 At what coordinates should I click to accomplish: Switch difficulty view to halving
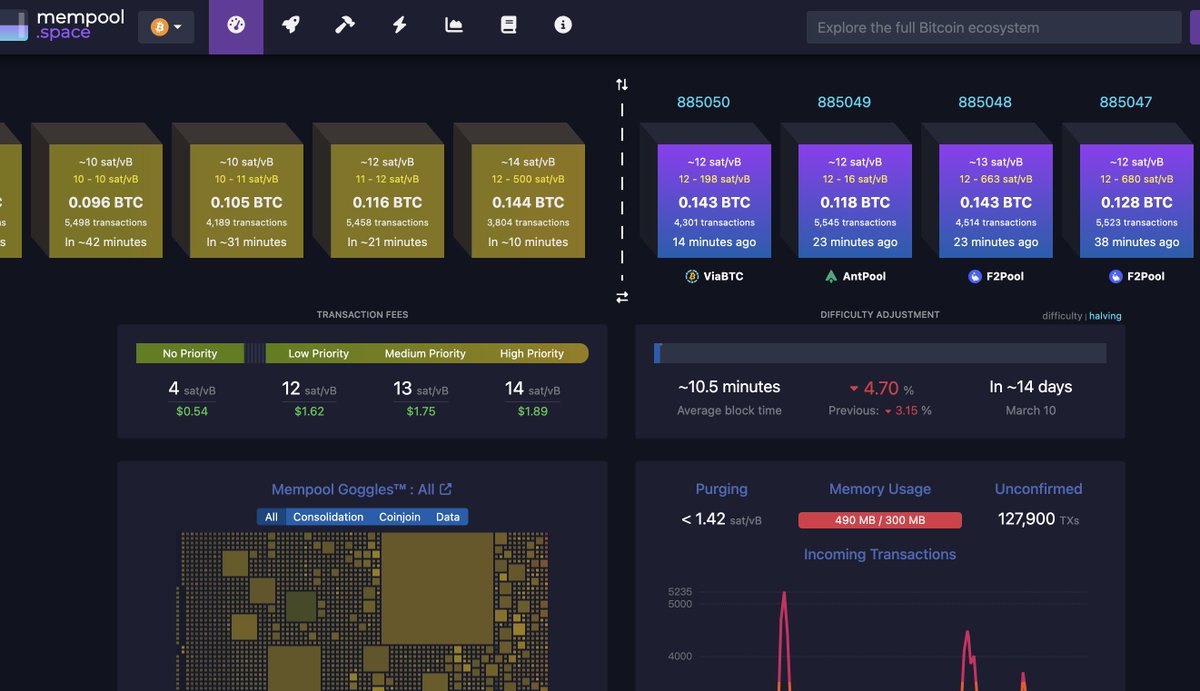[x=1103, y=316]
